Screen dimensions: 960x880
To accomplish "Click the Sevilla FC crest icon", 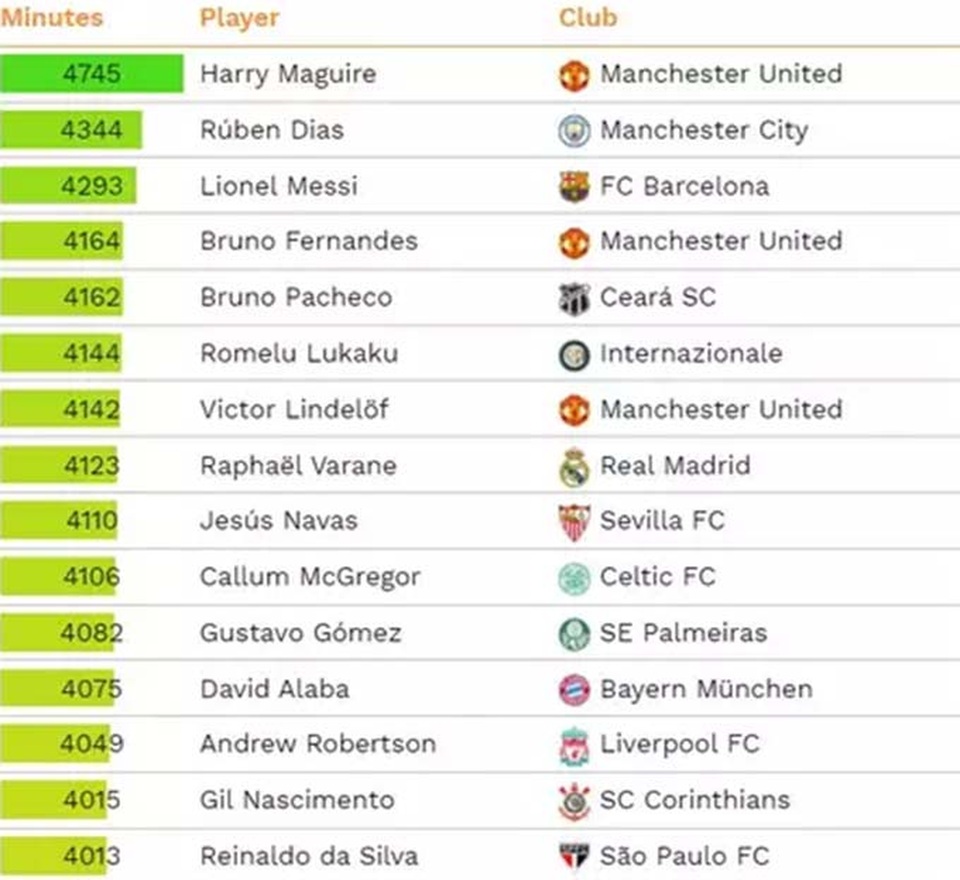I will 574,522.
